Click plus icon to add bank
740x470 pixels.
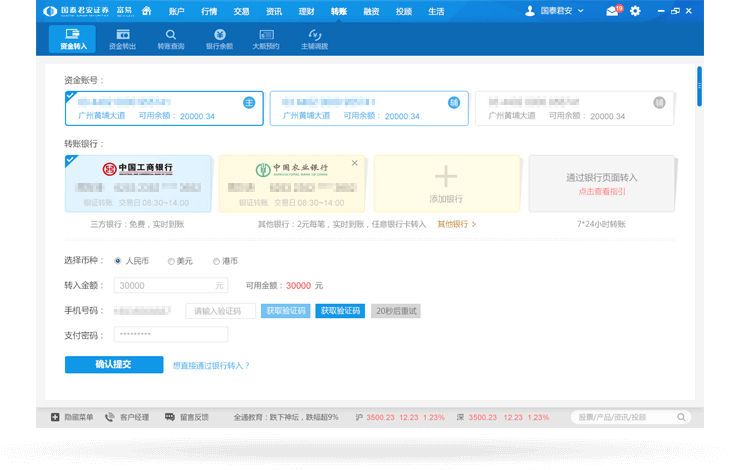(x=446, y=176)
